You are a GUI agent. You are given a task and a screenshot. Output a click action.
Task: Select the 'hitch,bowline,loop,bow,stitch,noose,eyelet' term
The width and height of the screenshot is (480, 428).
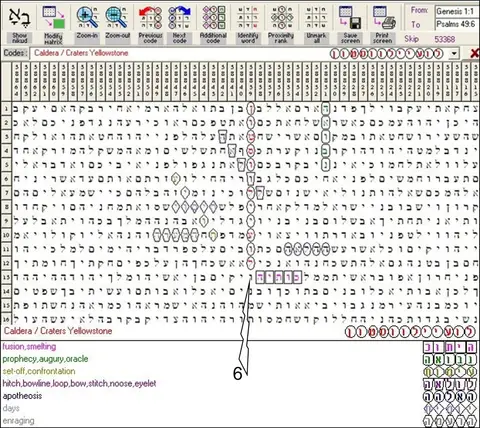pos(79,384)
